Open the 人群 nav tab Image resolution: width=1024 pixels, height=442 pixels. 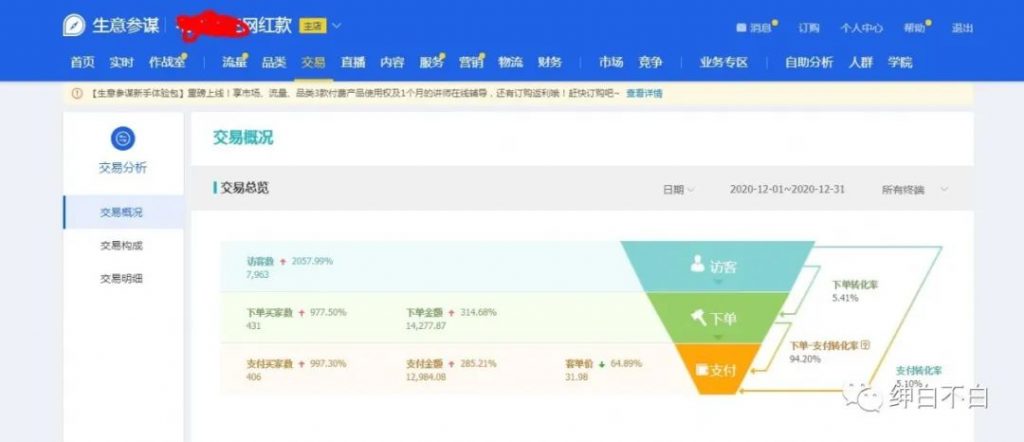click(x=861, y=63)
